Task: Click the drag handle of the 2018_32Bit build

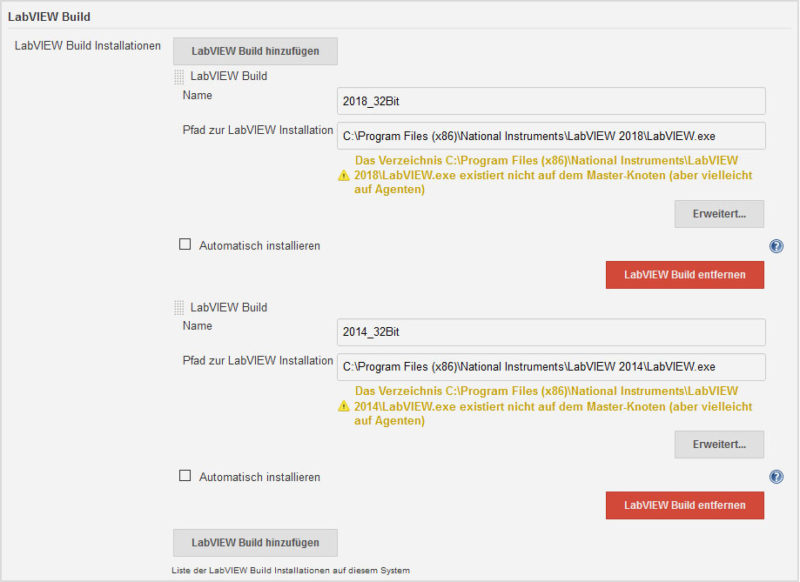Action: pos(179,76)
